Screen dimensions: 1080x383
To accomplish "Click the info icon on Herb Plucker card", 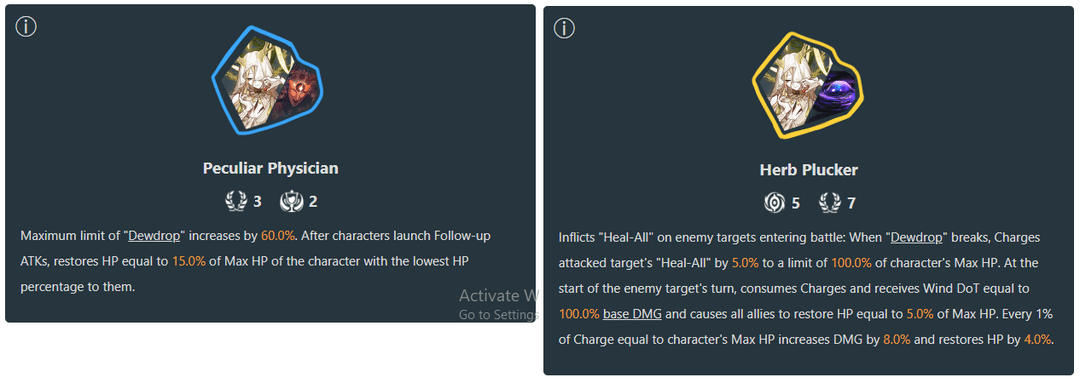I will coord(564,28).
